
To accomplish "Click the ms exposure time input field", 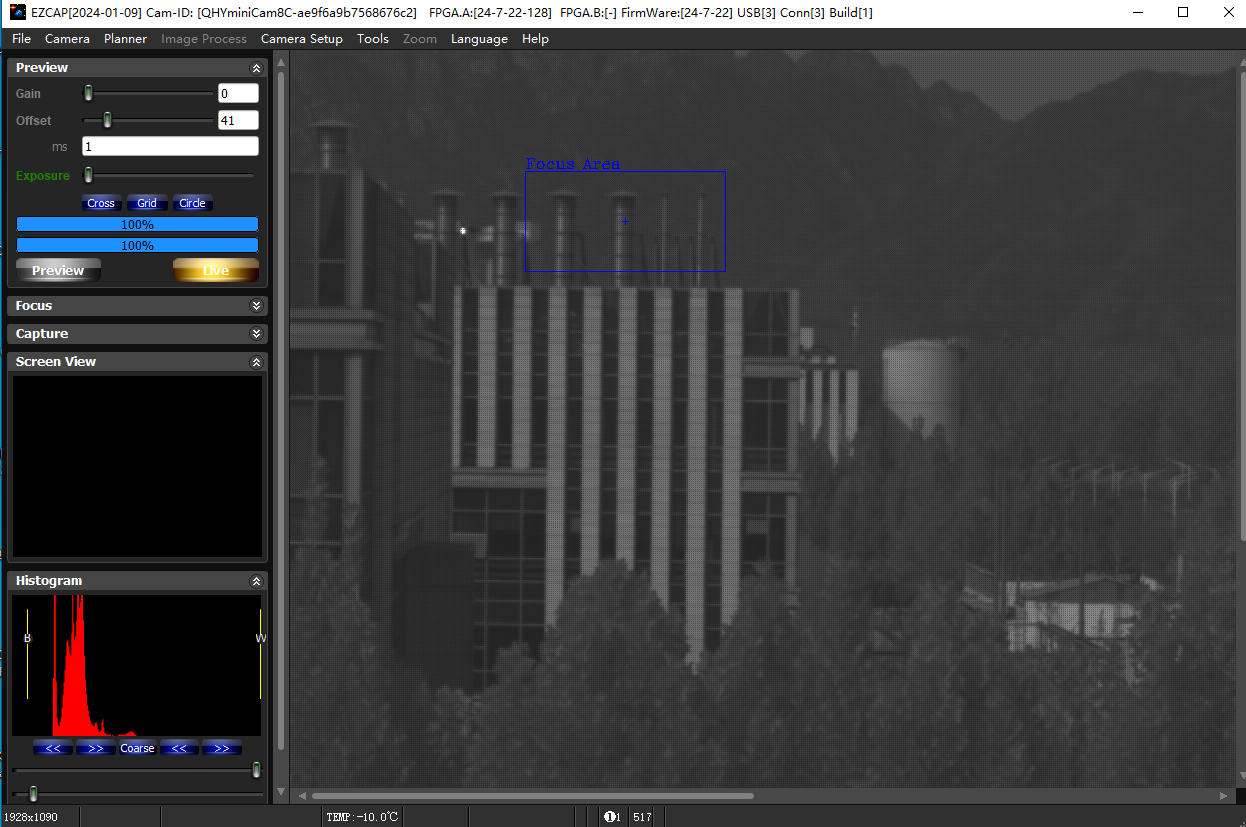I will pos(170,146).
